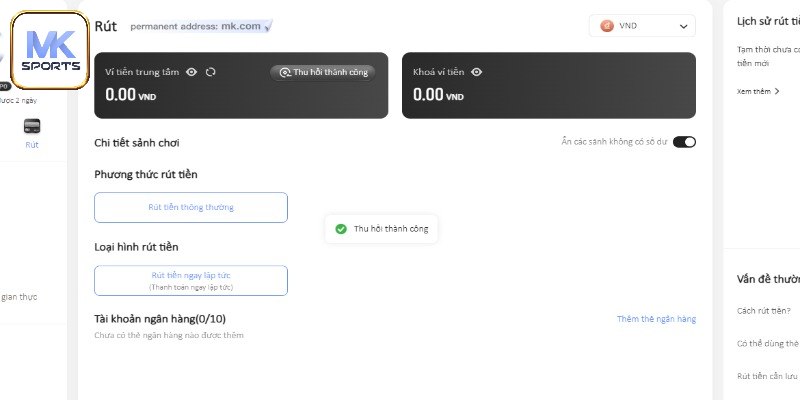
Task: Click the VND currency coin icon
Action: 607,26
